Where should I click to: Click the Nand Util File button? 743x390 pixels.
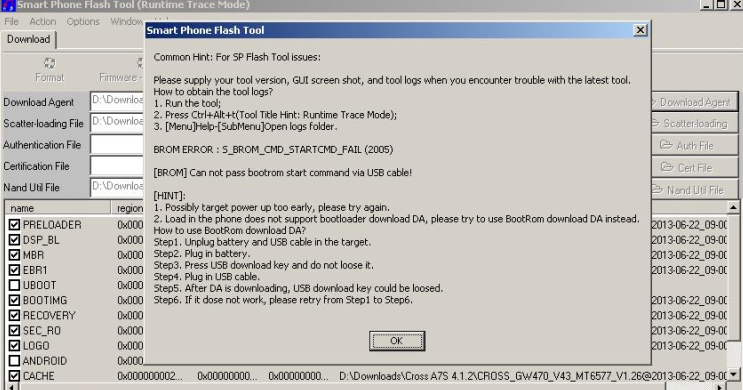pyautogui.click(x=695, y=190)
